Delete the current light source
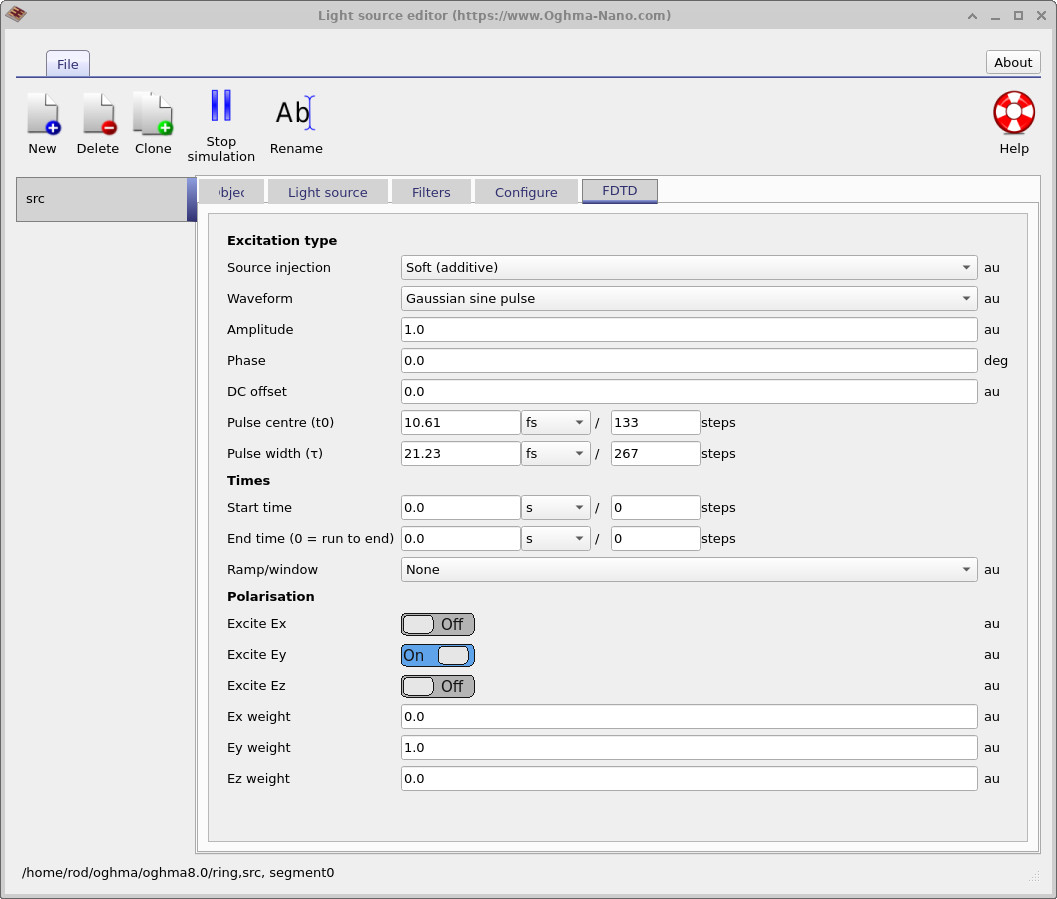 [97, 120]
